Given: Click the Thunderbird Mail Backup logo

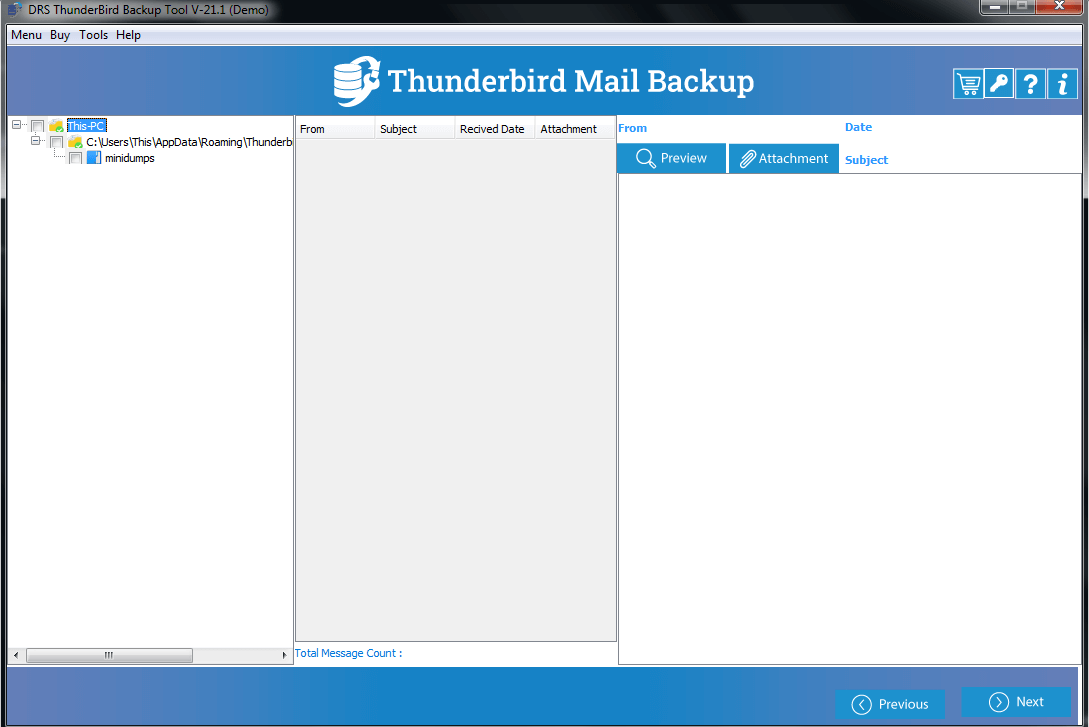Looking at the screenshot, I should pos(357,81).
